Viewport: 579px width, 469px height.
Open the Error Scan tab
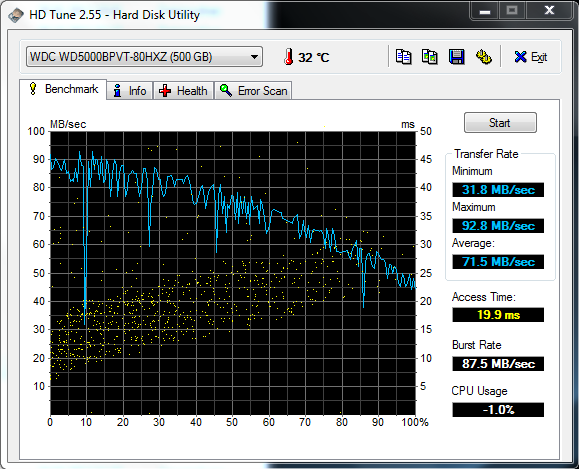point(253,90)
